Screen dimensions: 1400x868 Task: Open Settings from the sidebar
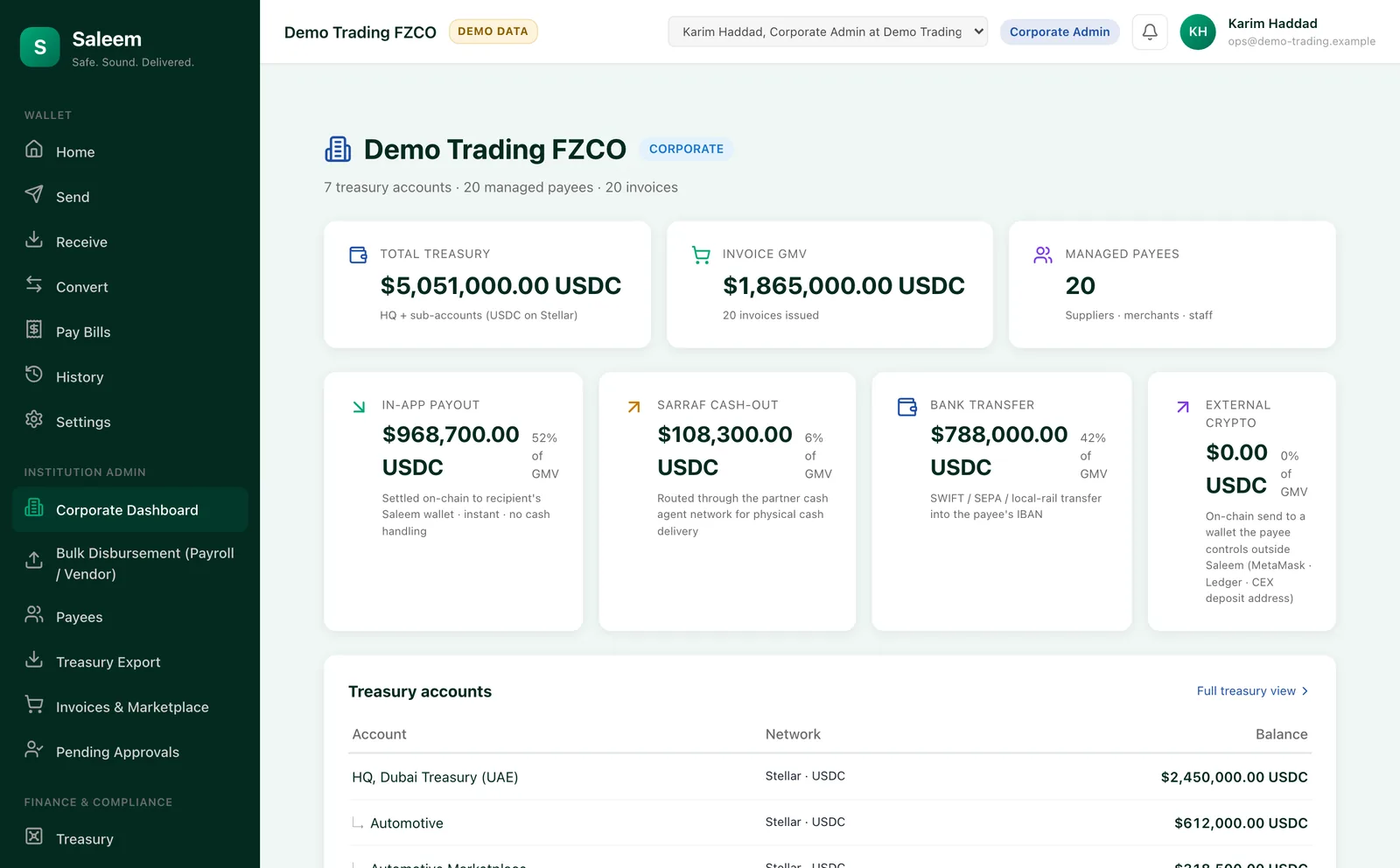(130, 422)
